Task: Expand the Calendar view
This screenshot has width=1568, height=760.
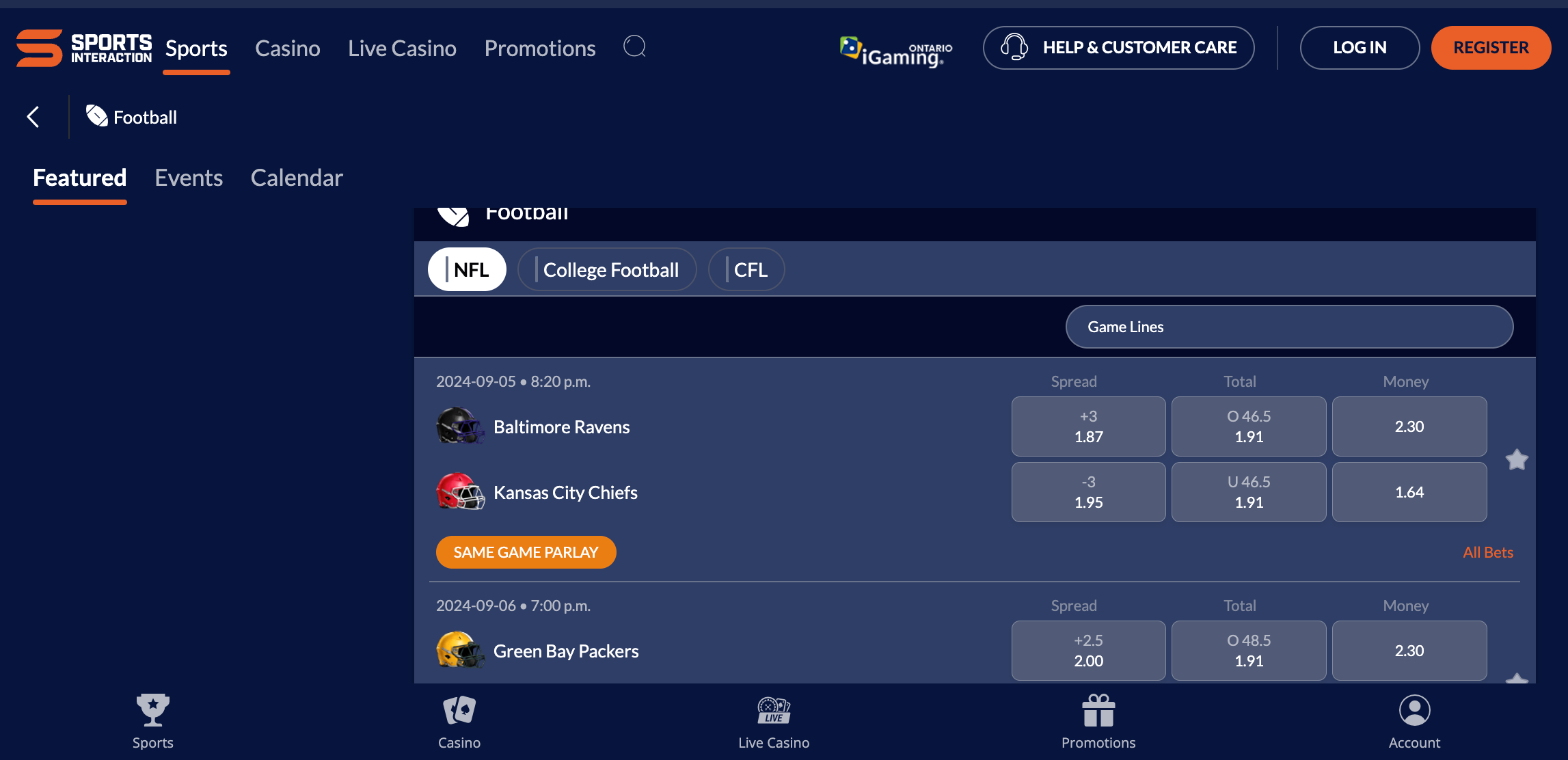Action: (296, 178)
